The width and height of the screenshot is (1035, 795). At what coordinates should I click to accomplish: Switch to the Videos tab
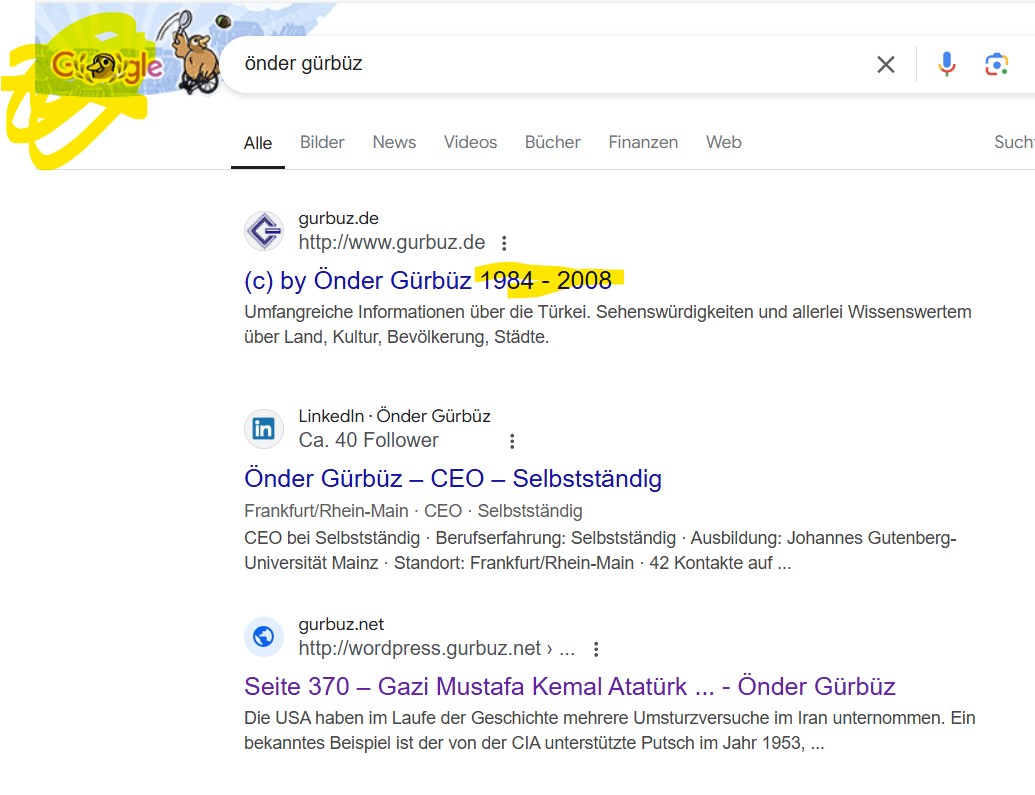coord(470,142)
